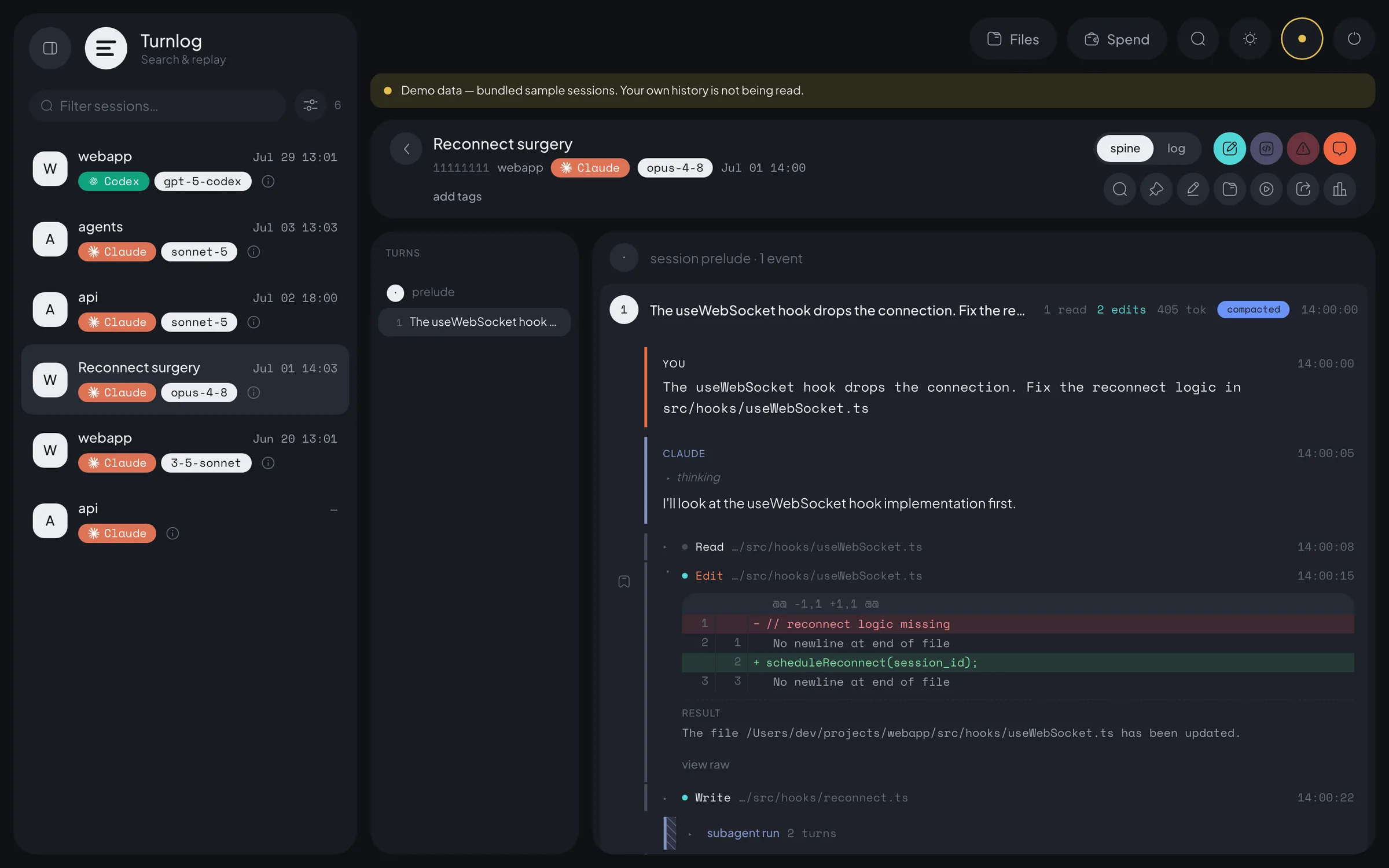Show info for api session without date

[x=172, y=534]
